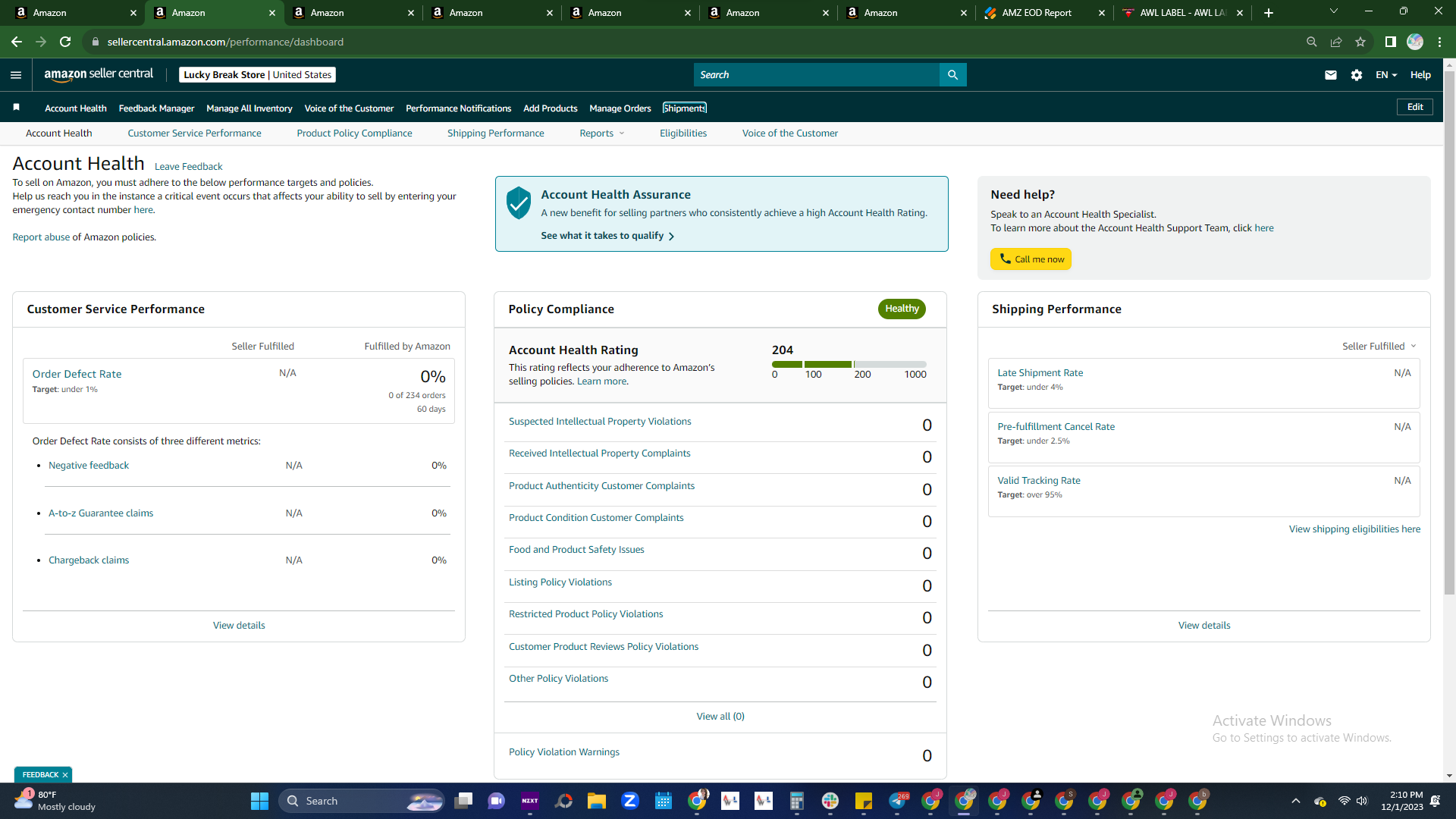The image size is (1456, 819).
Task: Open View details under Customer Service Performance
Action: 239,626
